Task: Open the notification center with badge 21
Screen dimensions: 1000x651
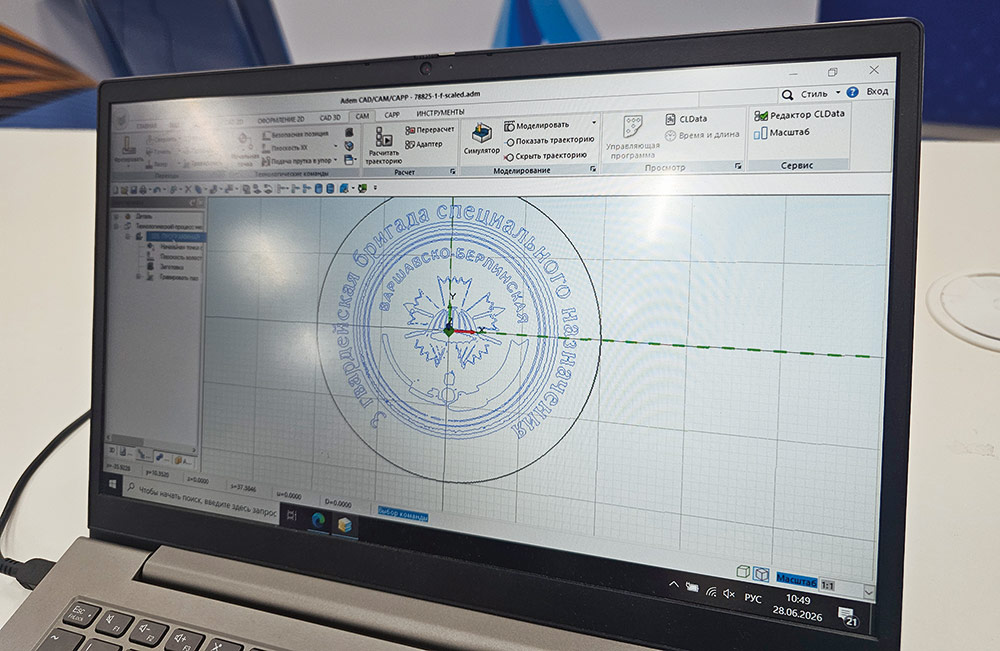Action: point(848,617)
